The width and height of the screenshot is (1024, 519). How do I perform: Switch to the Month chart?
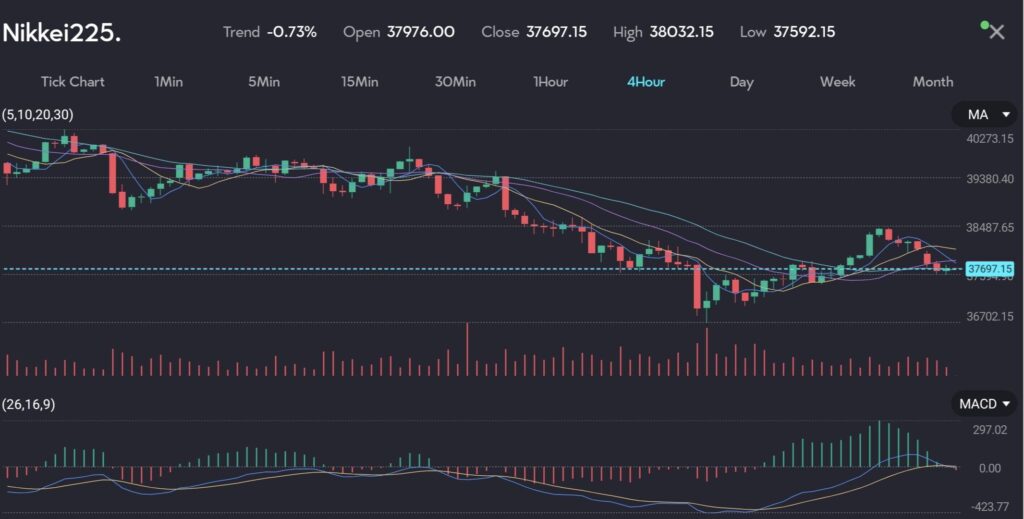coord(932,82)
